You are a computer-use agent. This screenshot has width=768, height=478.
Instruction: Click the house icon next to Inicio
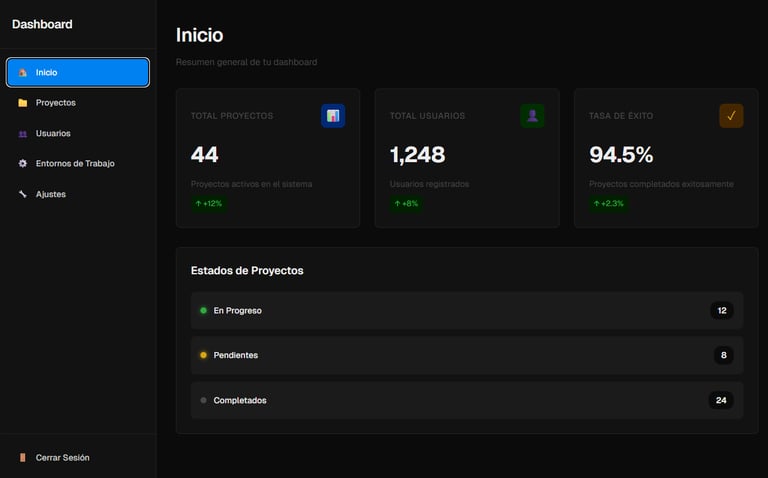pyautogui.click(x=23, y=72)
